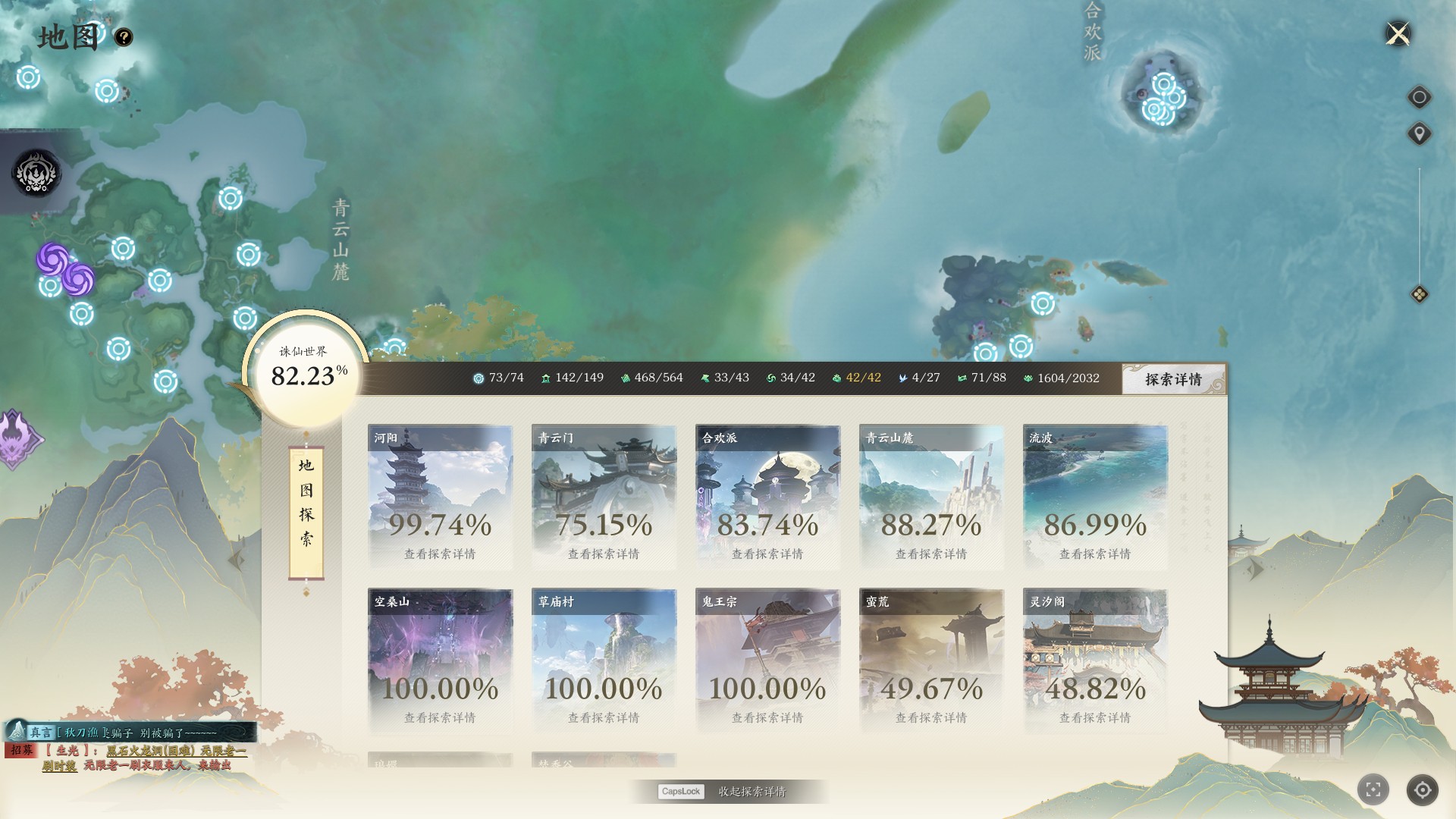
Task: Open the 流波 86.99% exploration card
Action: coord(1096,497)
